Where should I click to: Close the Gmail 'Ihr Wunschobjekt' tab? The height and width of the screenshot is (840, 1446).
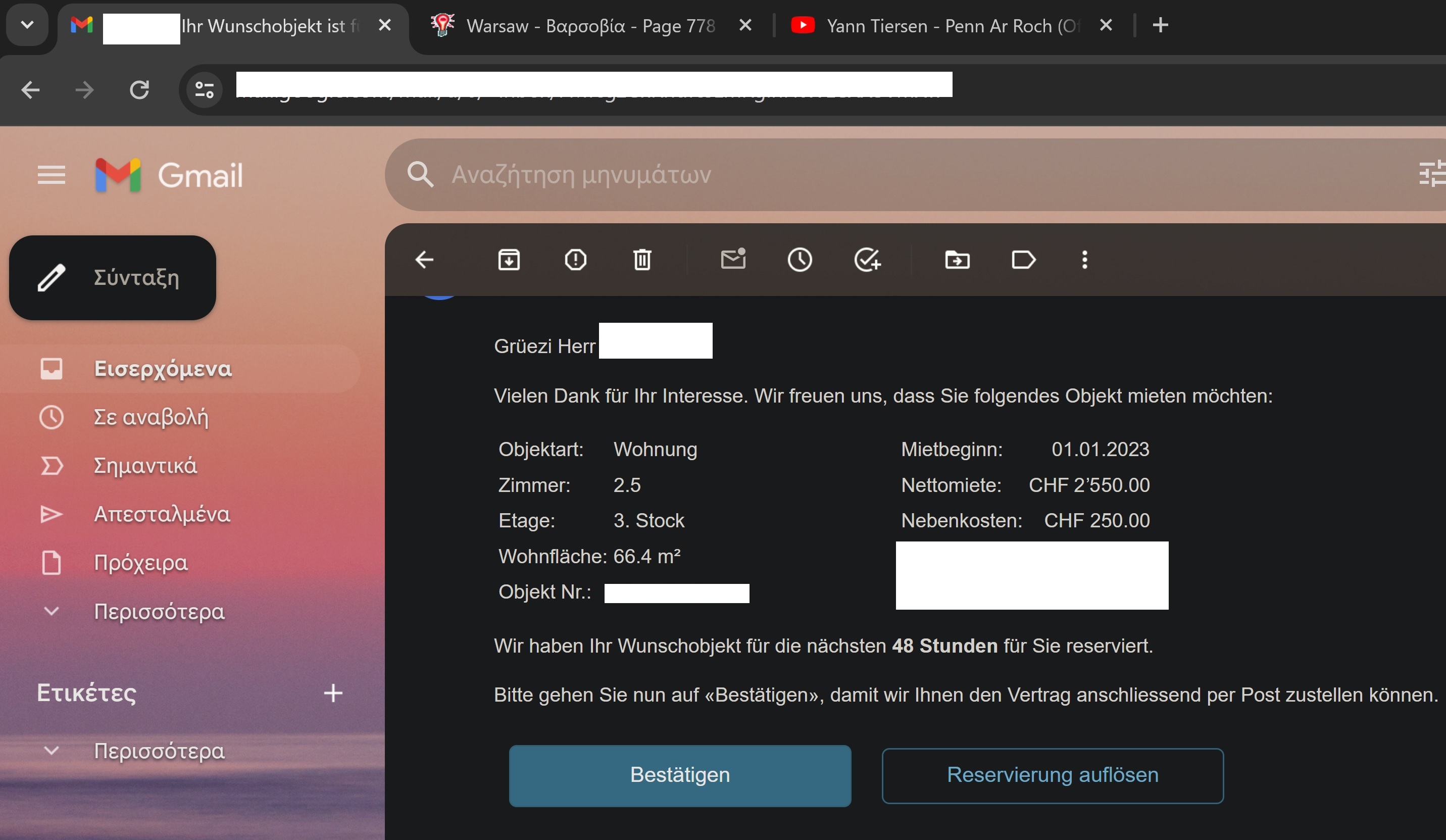385,25
